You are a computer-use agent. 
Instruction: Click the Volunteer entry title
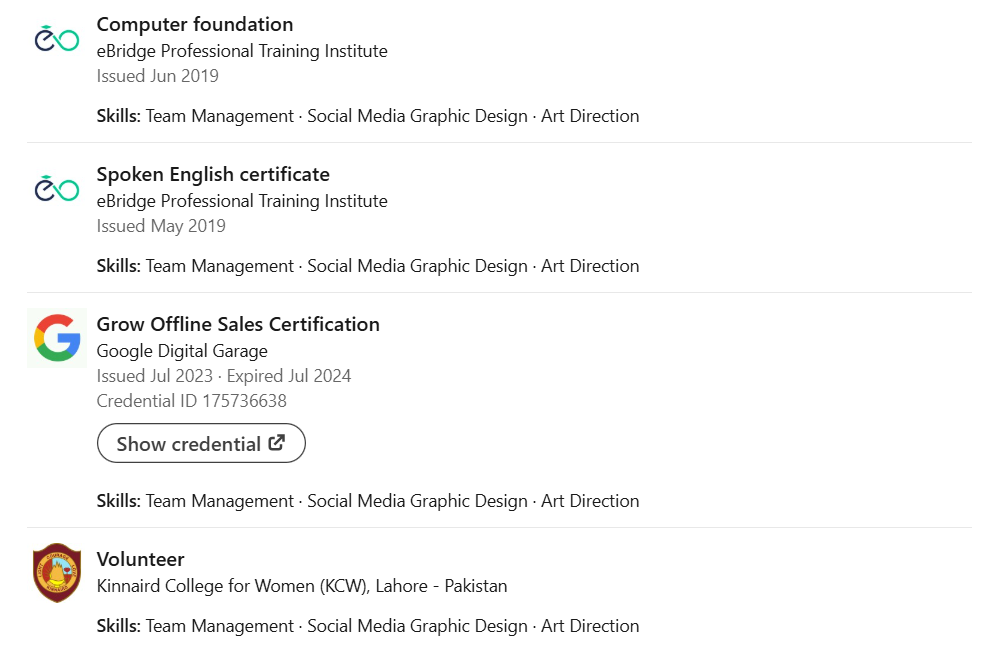coord(140,559)
